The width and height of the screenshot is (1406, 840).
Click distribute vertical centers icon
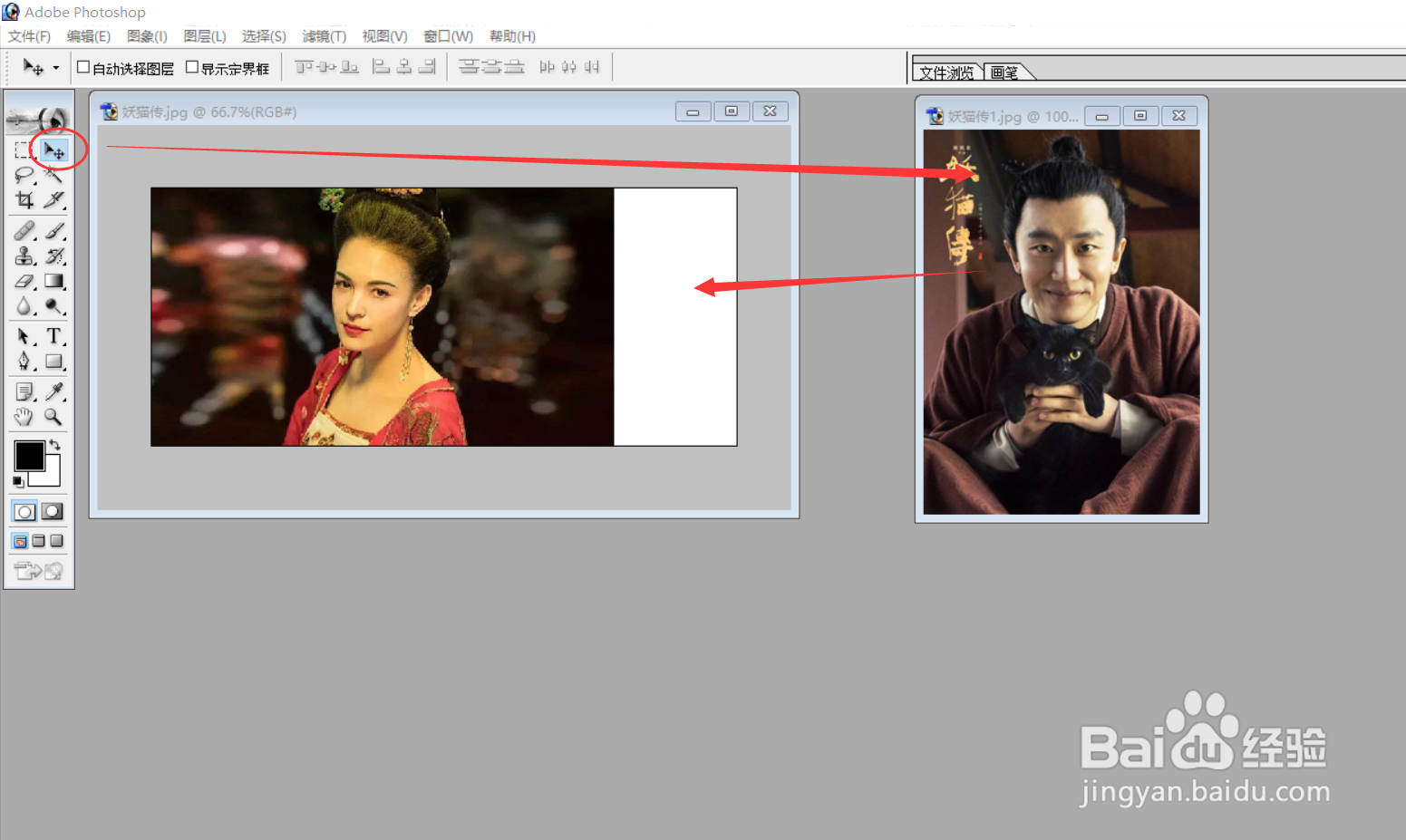[491, 67]
